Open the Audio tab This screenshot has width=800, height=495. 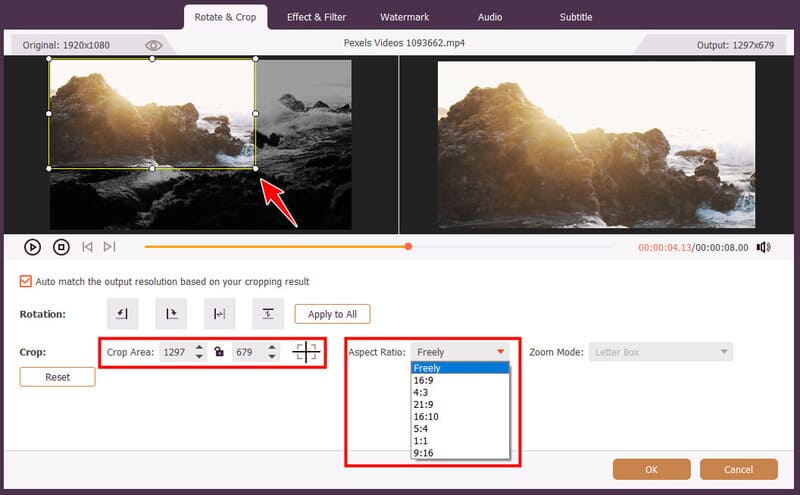(490, 17)
